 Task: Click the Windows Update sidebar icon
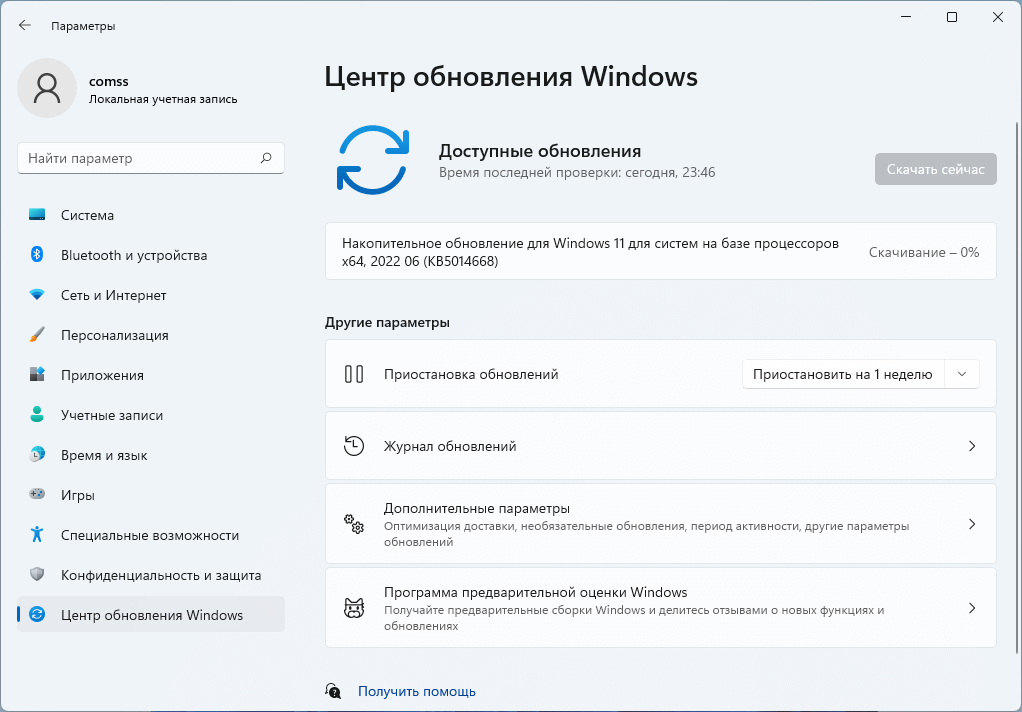tap(37, 615)
